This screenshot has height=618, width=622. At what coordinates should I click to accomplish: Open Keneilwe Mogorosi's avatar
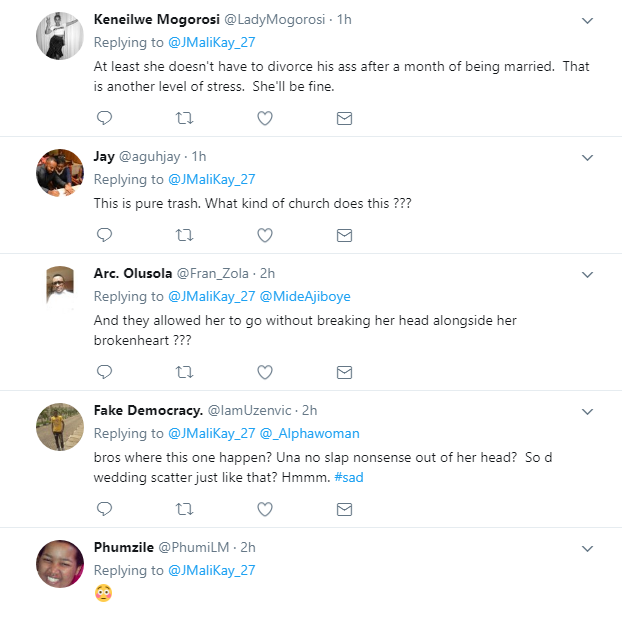pyautogui.click(x=59, y=35)
